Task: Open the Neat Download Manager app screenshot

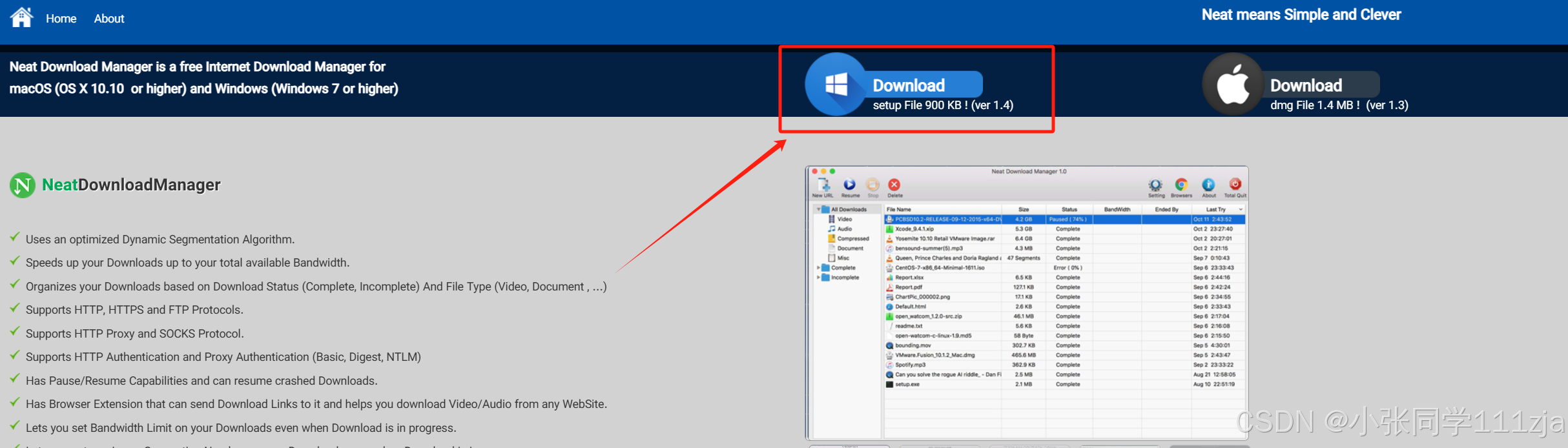Action: click(1027, 303)
